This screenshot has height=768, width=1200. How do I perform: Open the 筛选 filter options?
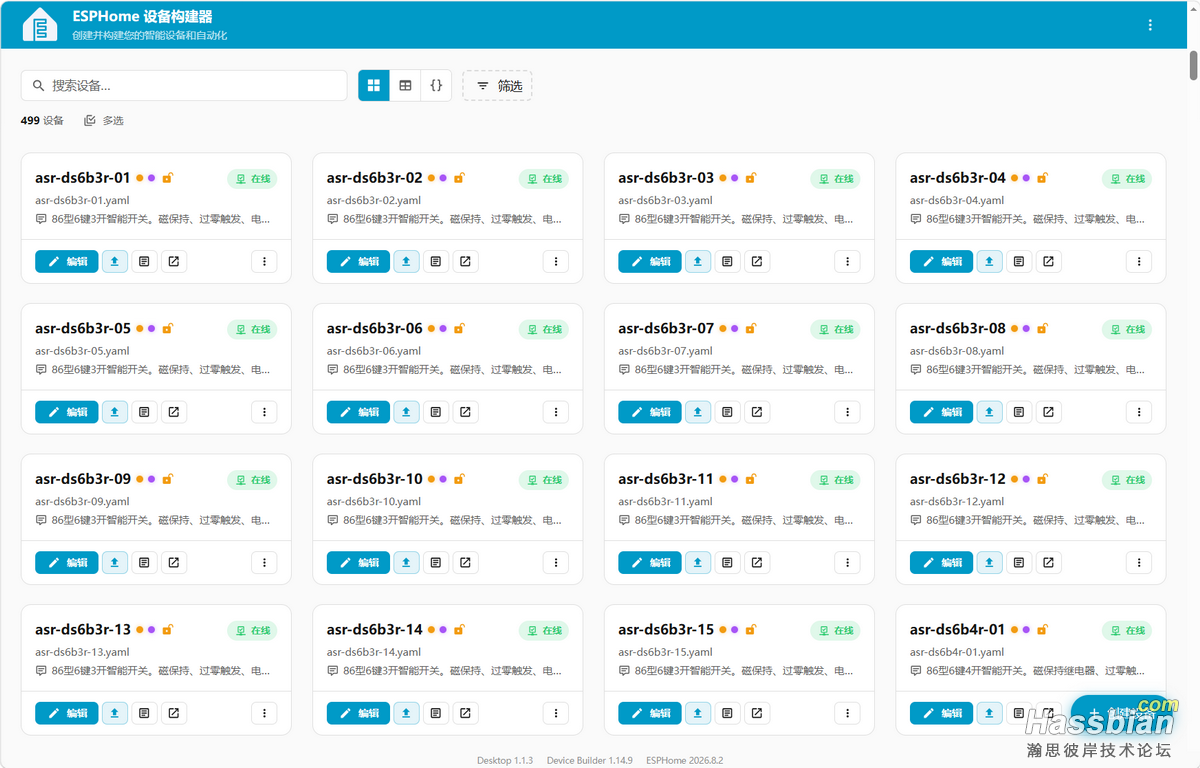click(x=497, y=86)
